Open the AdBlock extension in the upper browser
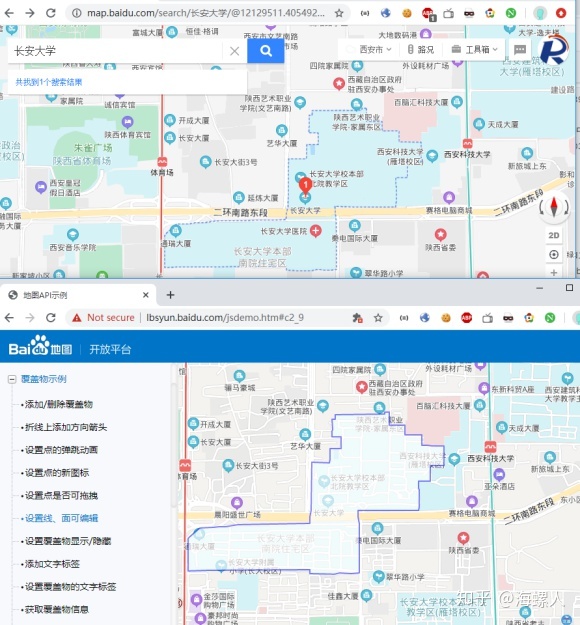Viewport: 580px width, 625px height. tap(428, 14)
